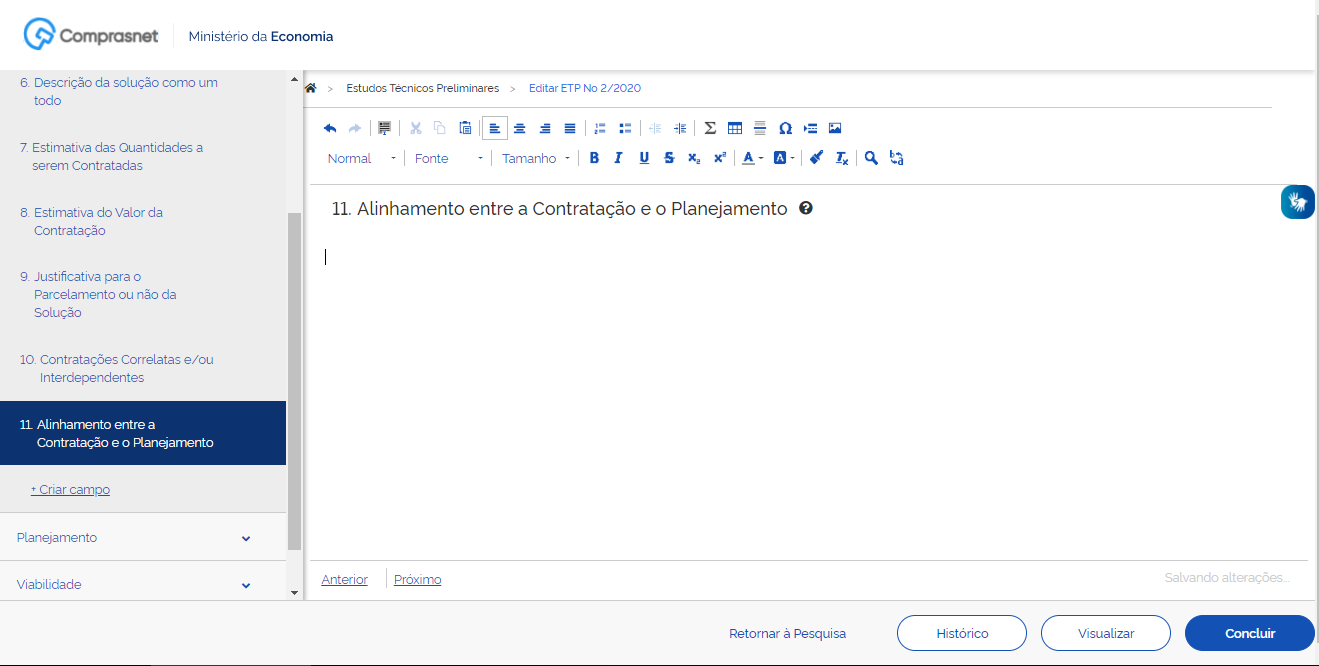Click the help question mark beside title
This screenshot has height=666, width=1319.
(x=806, y=209)
